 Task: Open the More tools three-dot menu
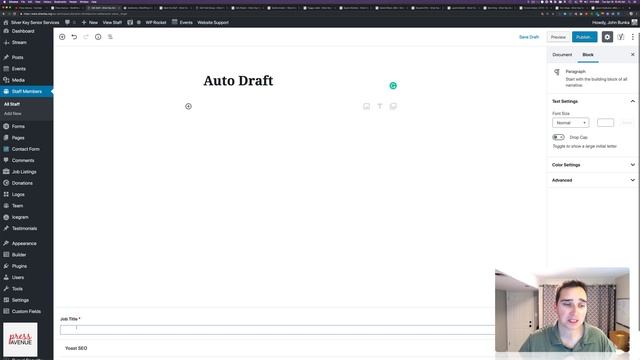[633, 37]
